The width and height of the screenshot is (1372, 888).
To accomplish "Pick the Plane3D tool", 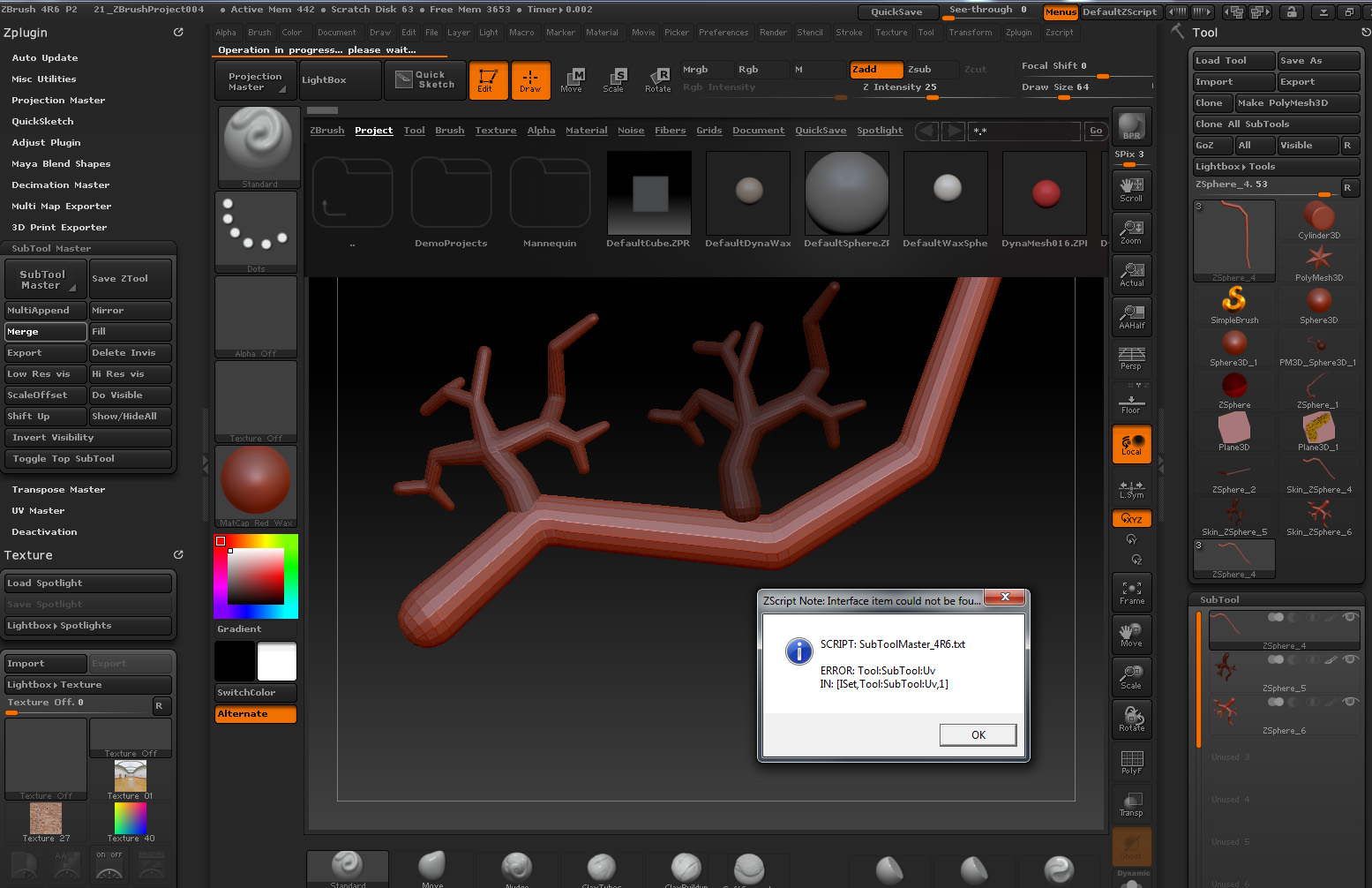I will pyautogui.click(x=1234, y=432).
